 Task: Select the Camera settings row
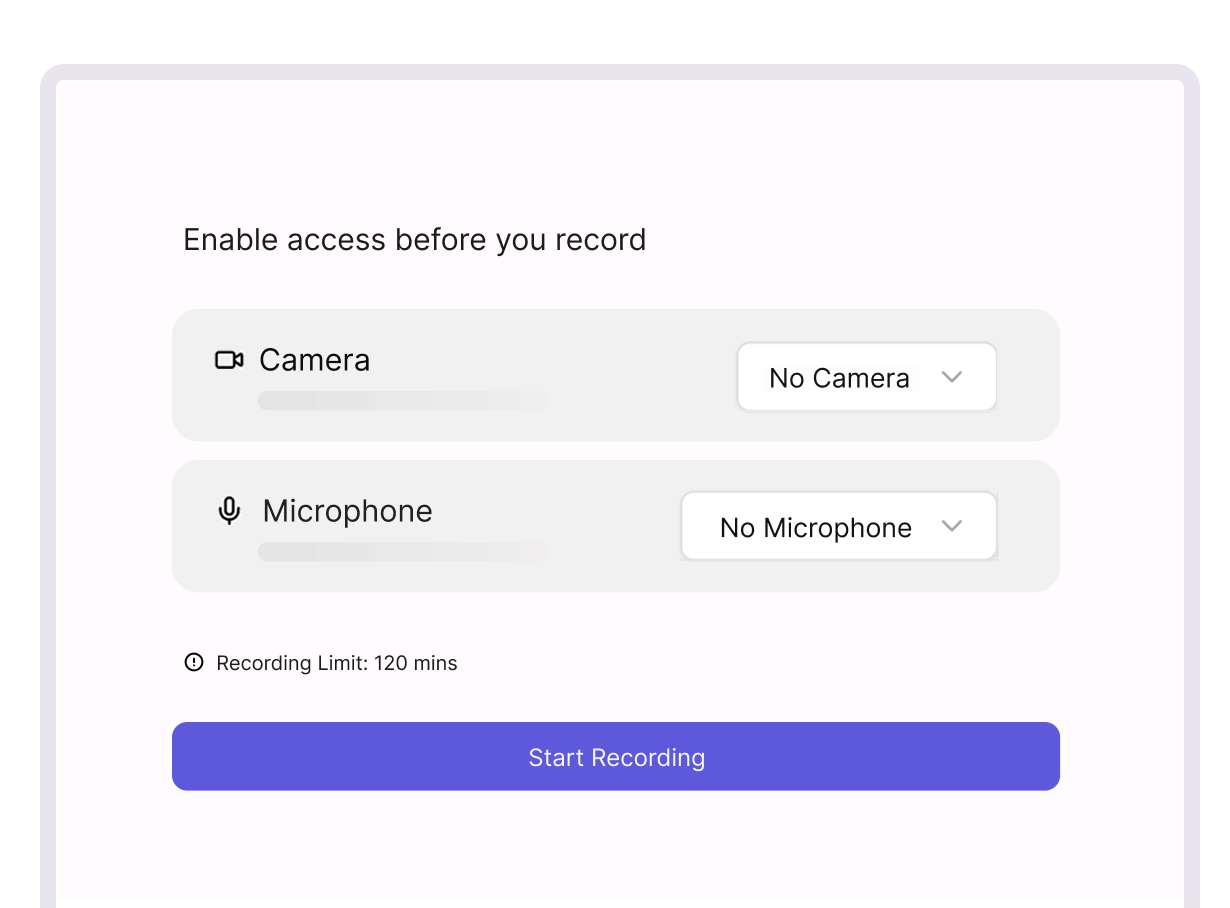tap(616, 375)
